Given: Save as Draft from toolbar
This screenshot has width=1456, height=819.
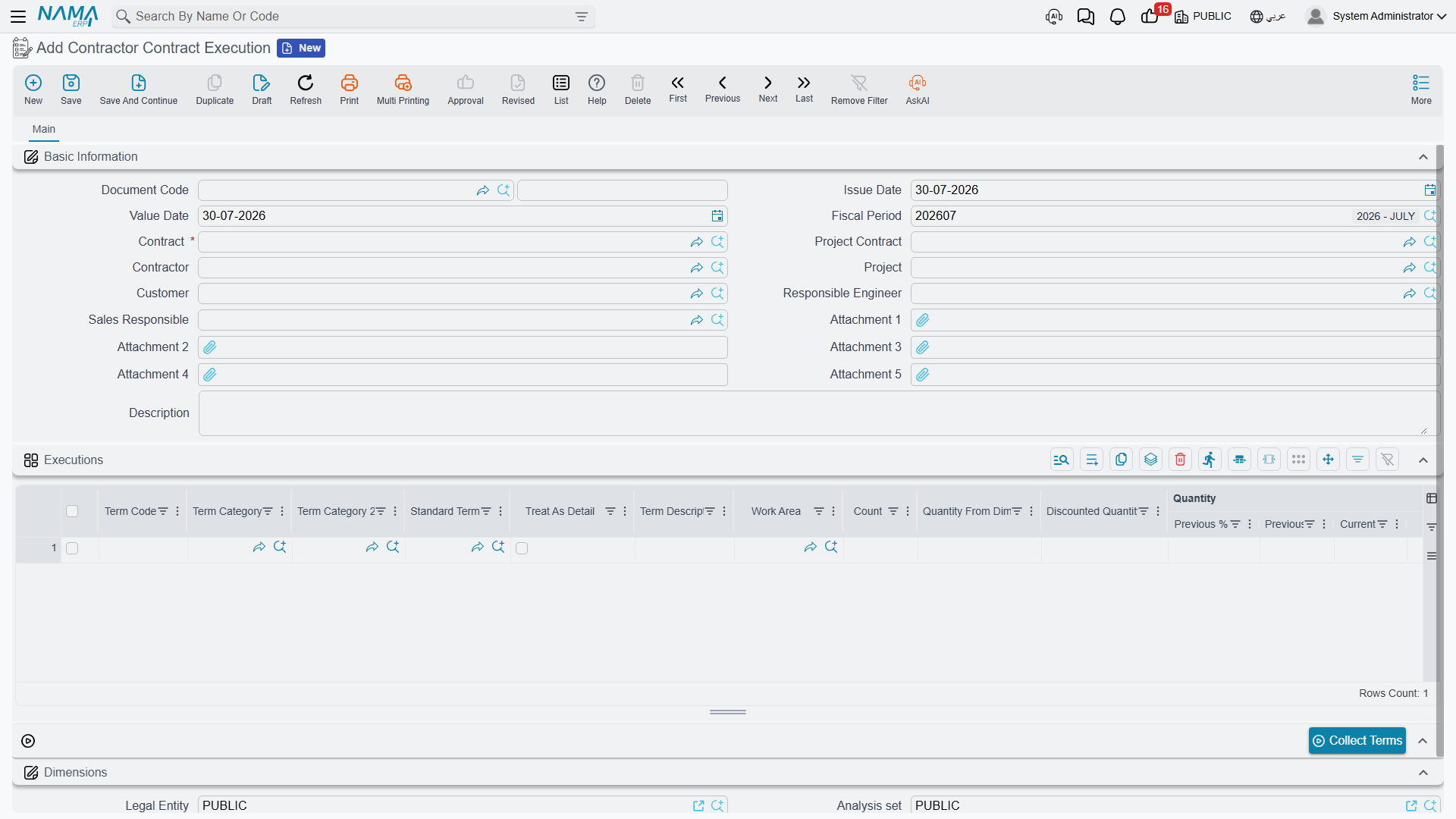Looking at the screenshot, I should pos(262,89).
